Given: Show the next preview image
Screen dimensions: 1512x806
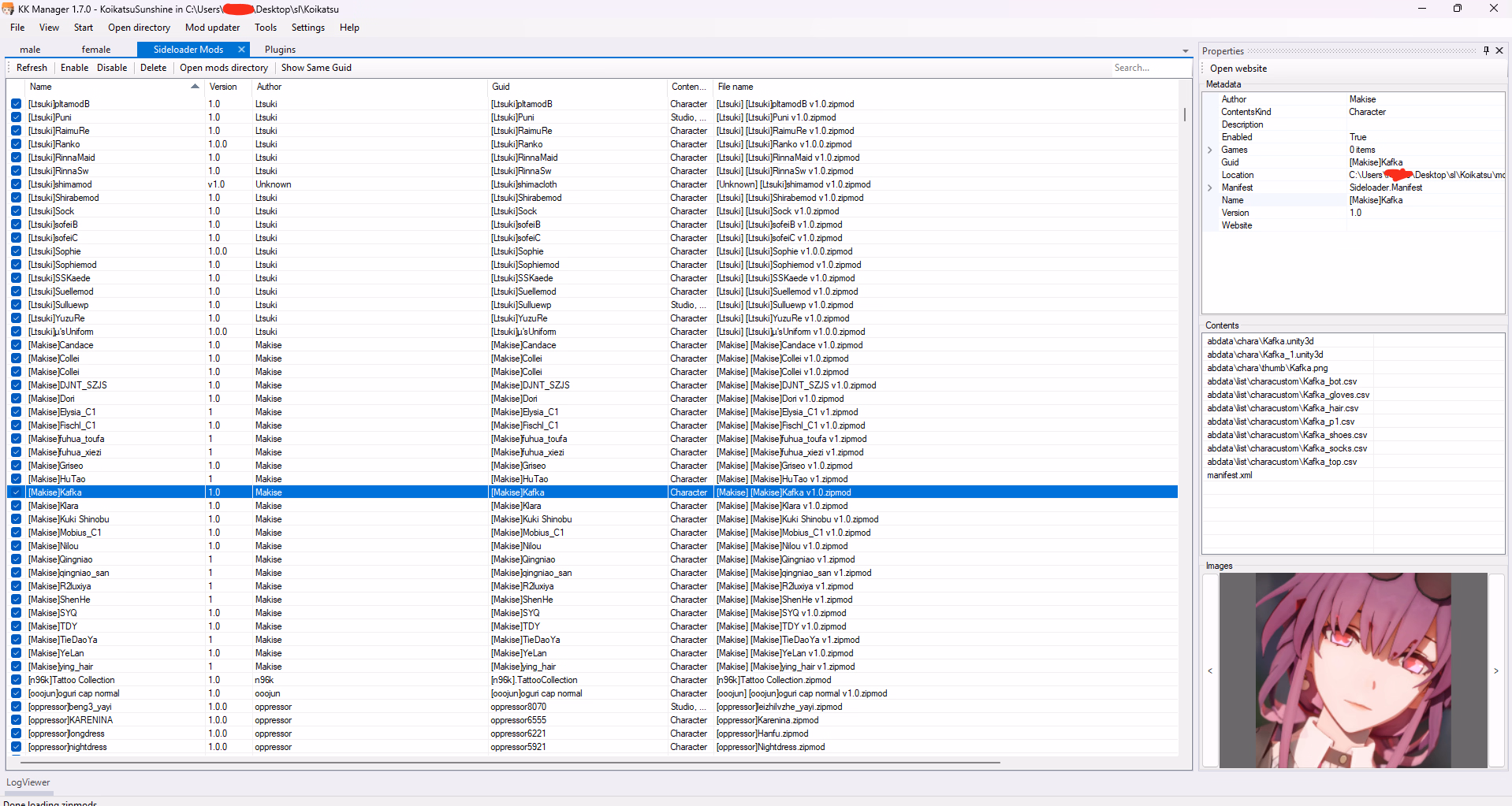Looking at the screenshot, I should 1496,670.
